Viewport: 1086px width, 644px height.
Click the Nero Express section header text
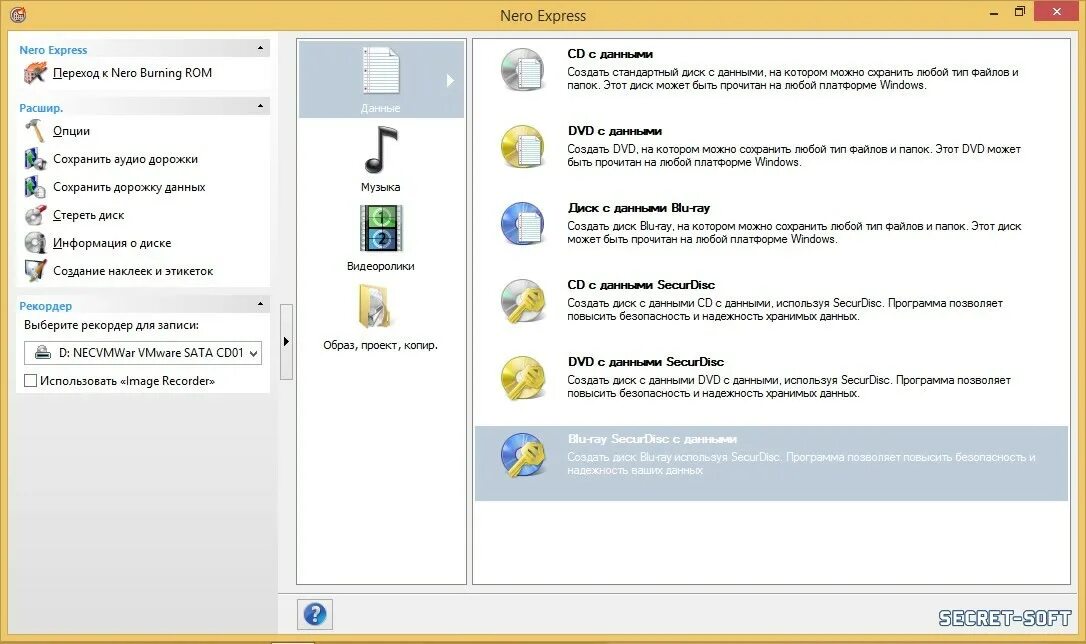point(53,50)
